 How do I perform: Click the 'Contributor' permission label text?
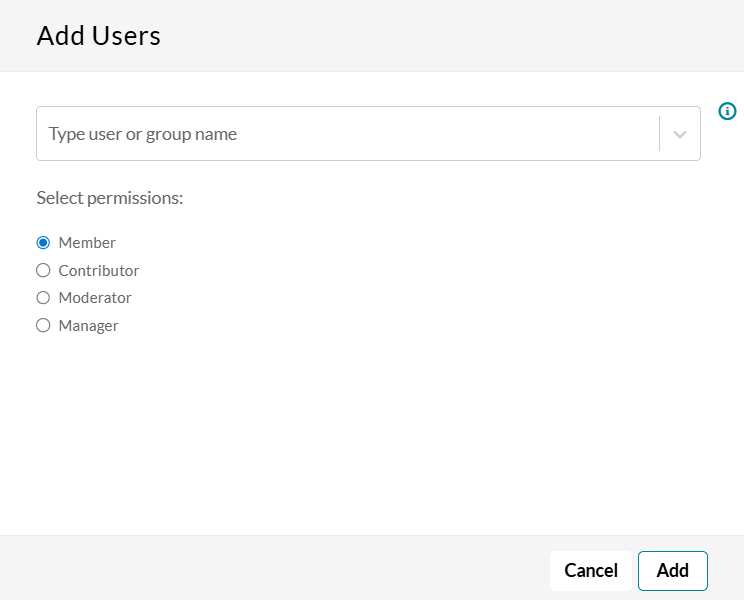[x=99, y=270]
